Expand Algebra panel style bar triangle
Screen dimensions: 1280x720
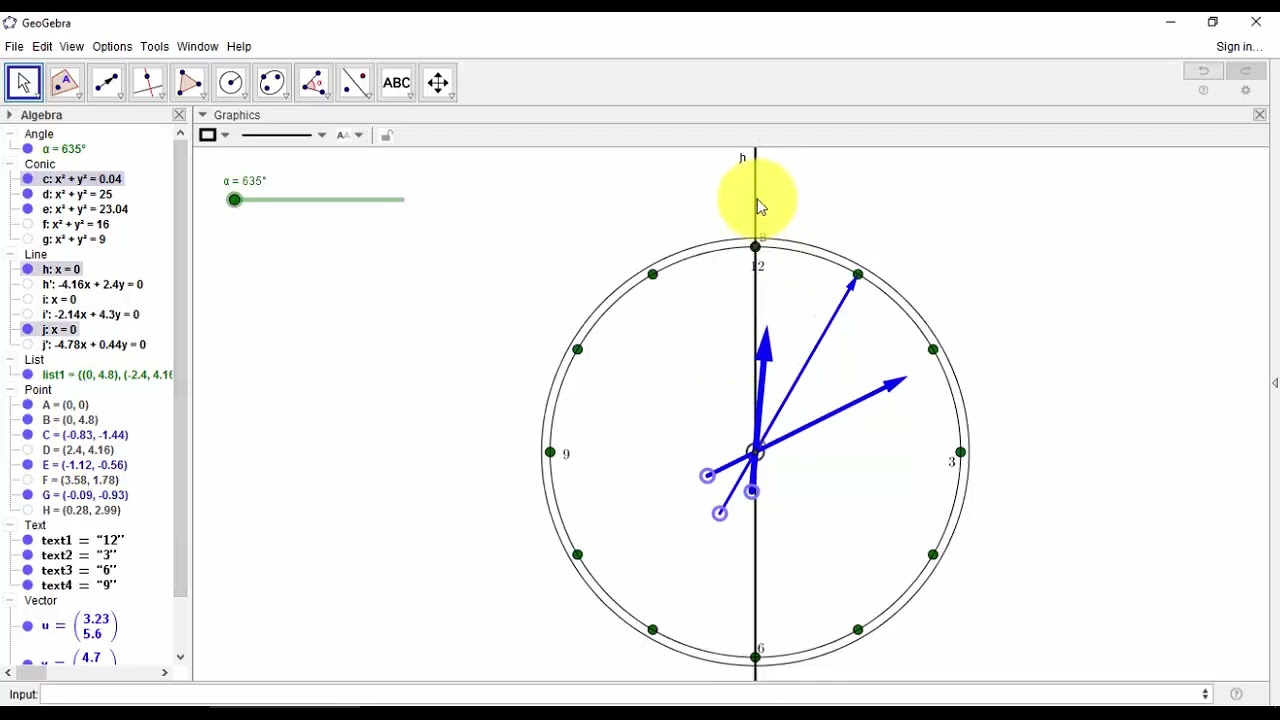click(x=9, y=115)
